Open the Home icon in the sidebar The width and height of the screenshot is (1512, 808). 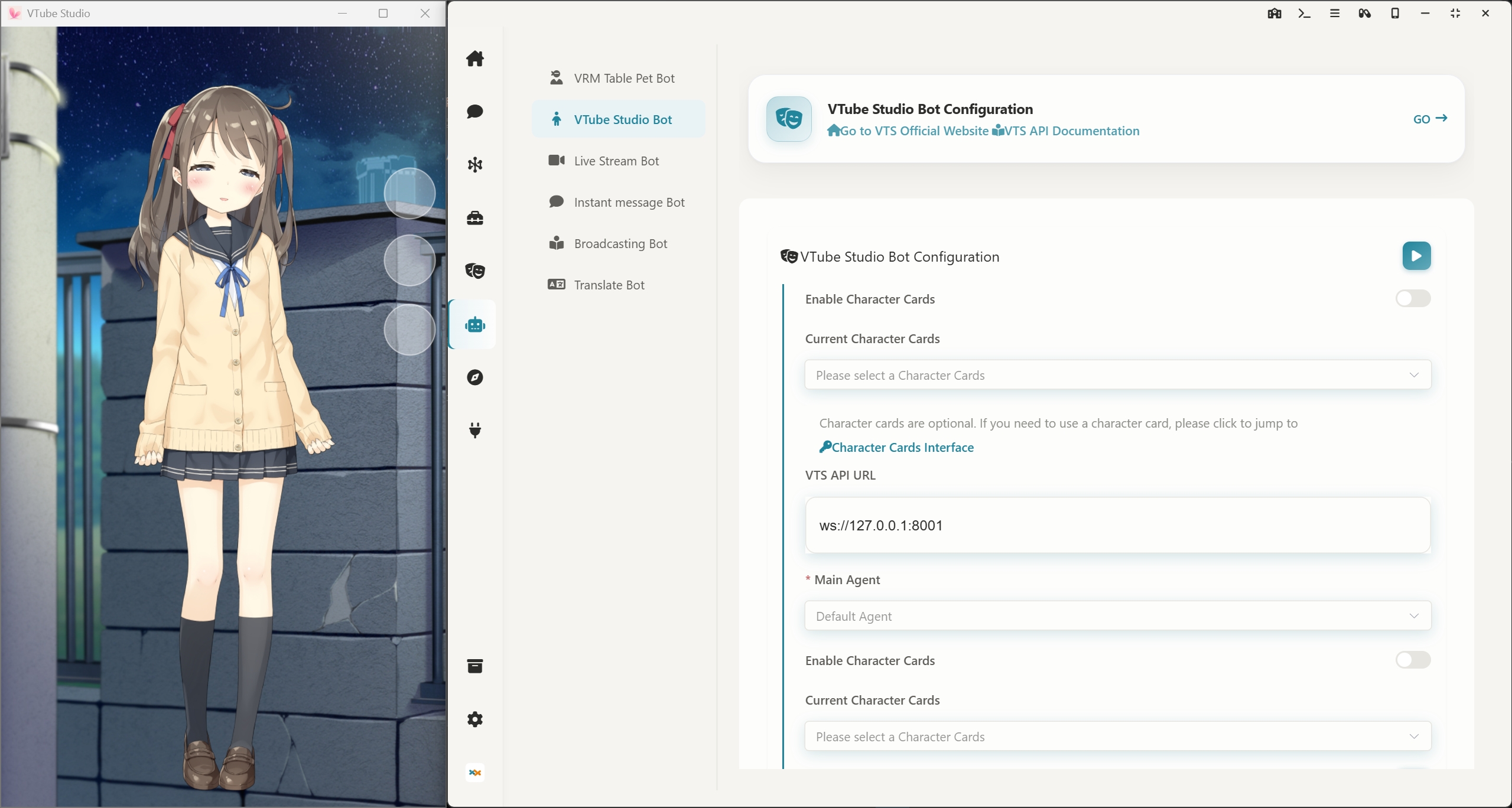(x=475, y=58)
